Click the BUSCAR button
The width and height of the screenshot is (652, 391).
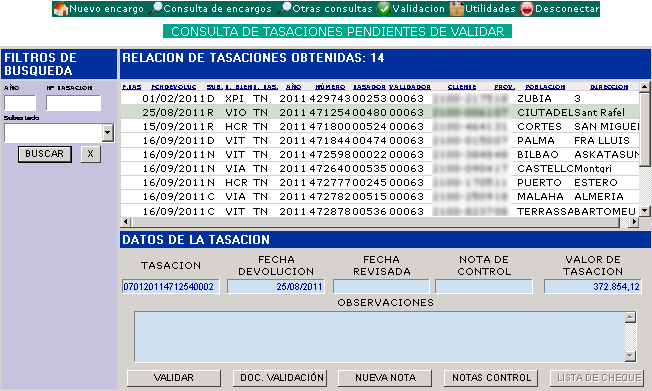[x=44, y=154]
